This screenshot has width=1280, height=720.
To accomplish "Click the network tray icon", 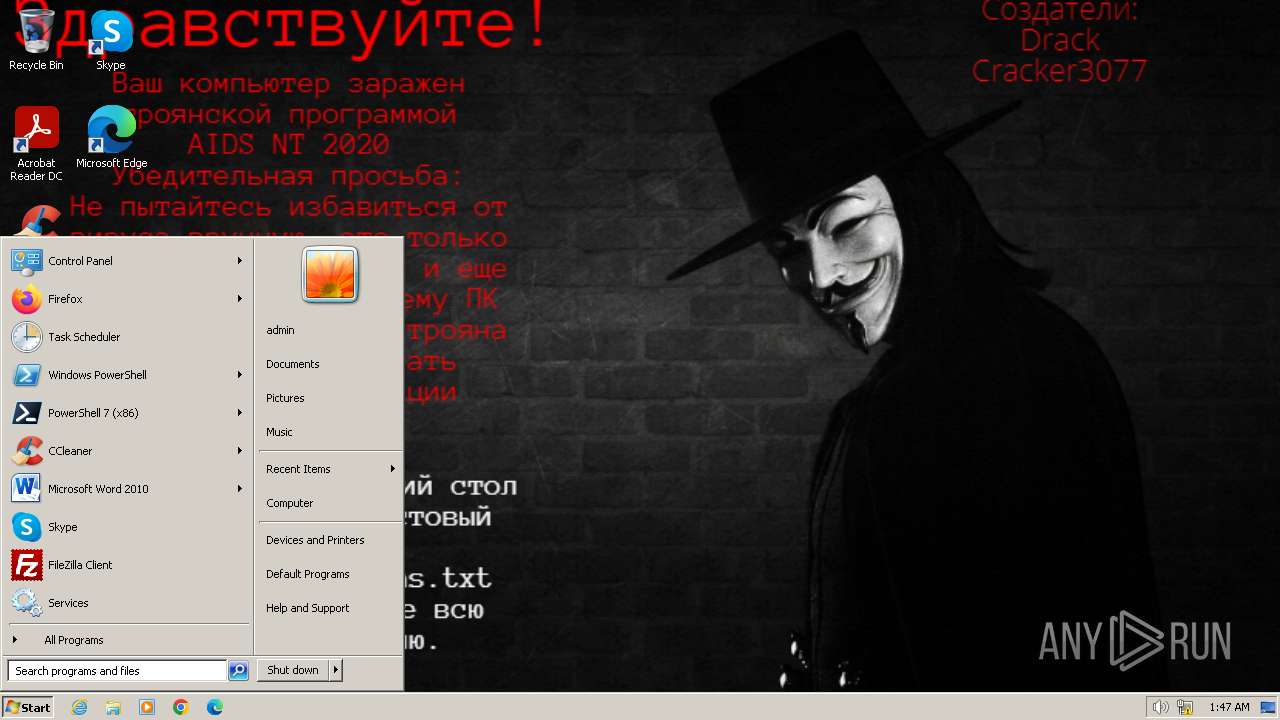I will (x=1185, y=707).
